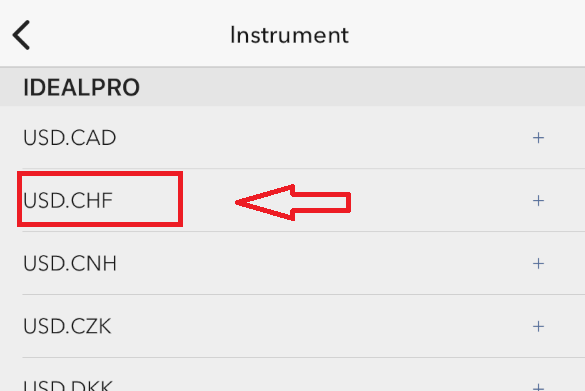Image resolution: width=585 pixels, height=391 pixels.
Task: Click empty space in the USD.CNH row
Action: [x=317, y=263]
